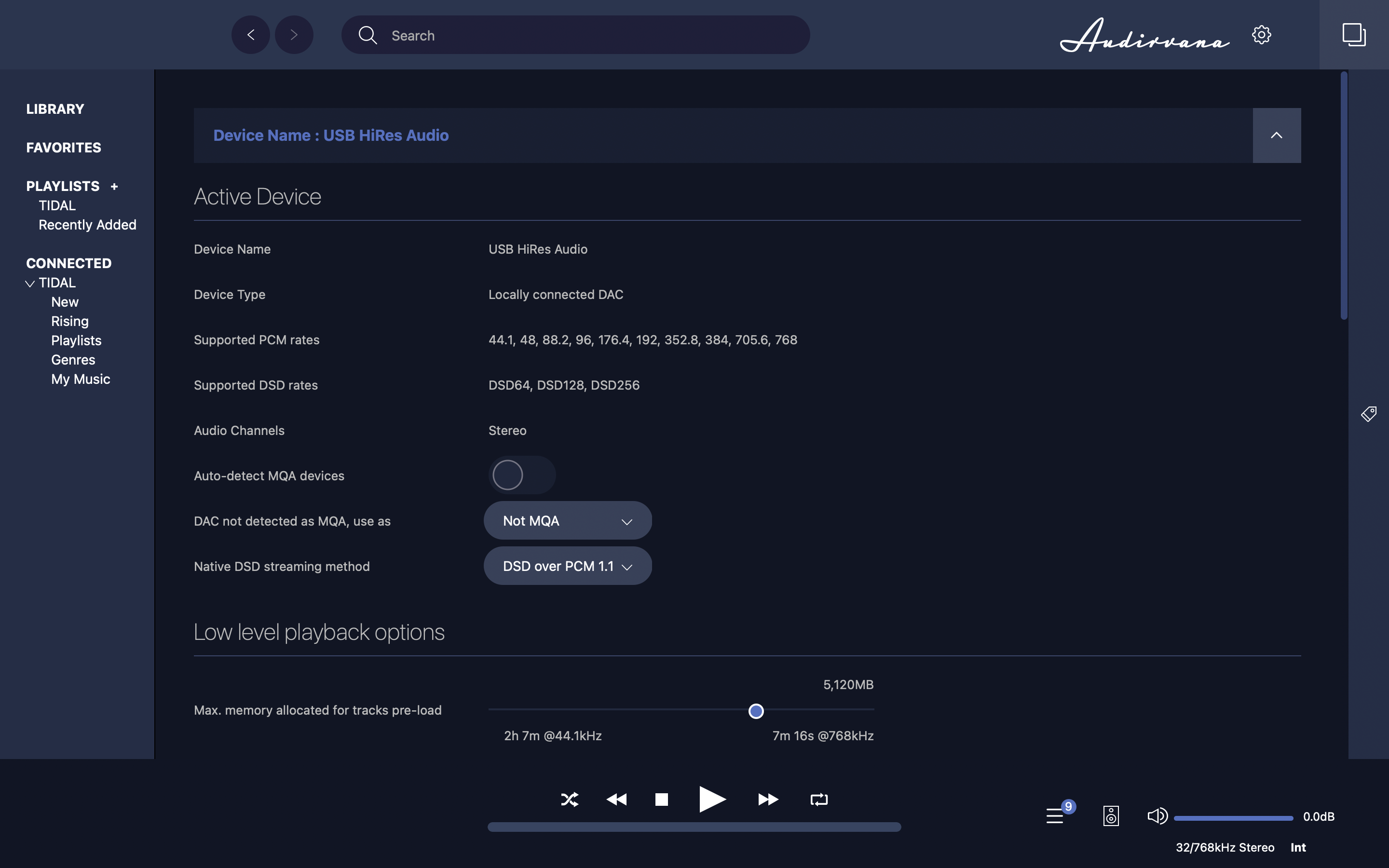Click the Supported PCM rates values text
This screenshot has height=868, width=1389.
click(642, 340)
